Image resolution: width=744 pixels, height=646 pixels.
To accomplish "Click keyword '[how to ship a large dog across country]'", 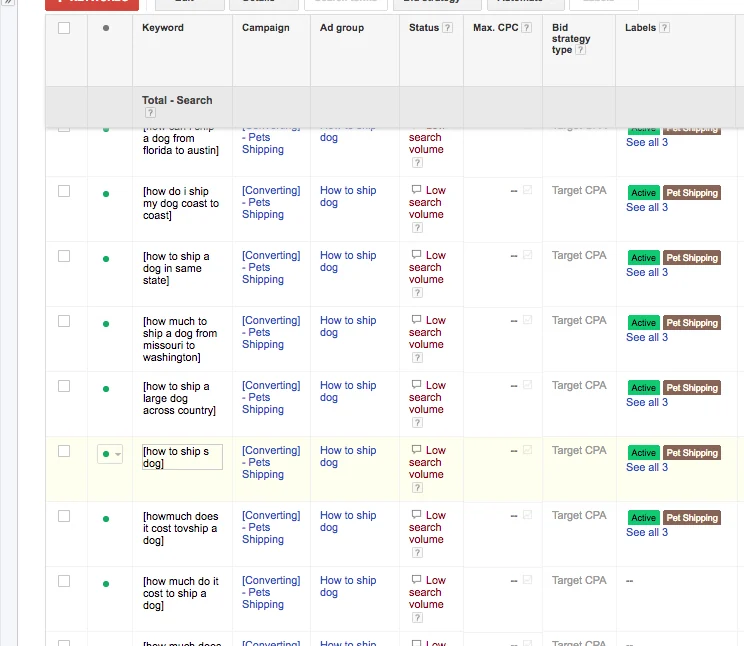I will (179, 398).
